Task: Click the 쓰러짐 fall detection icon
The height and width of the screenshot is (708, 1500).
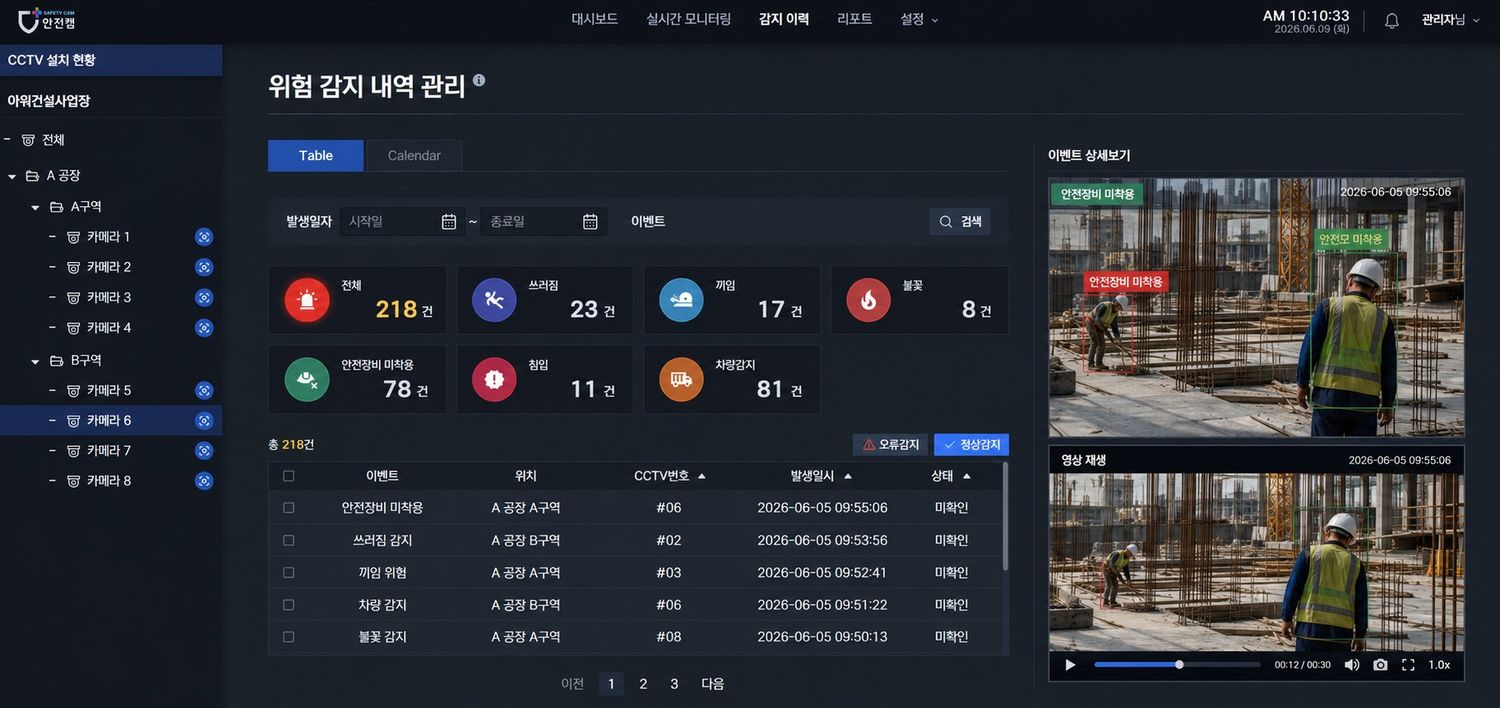Action: coord(494,300)
